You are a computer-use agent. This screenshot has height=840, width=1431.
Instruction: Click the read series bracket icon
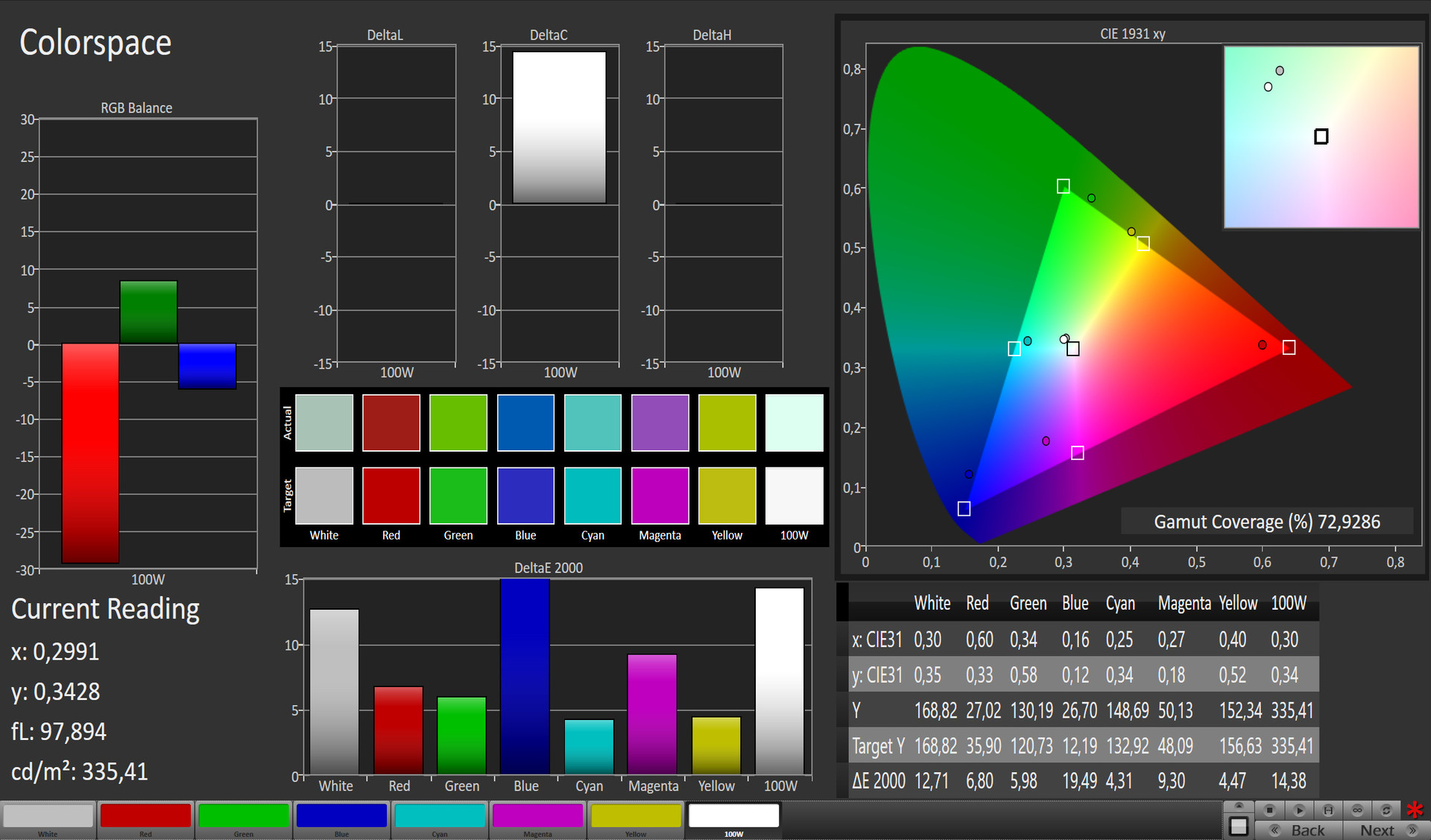coord(1328,810)
